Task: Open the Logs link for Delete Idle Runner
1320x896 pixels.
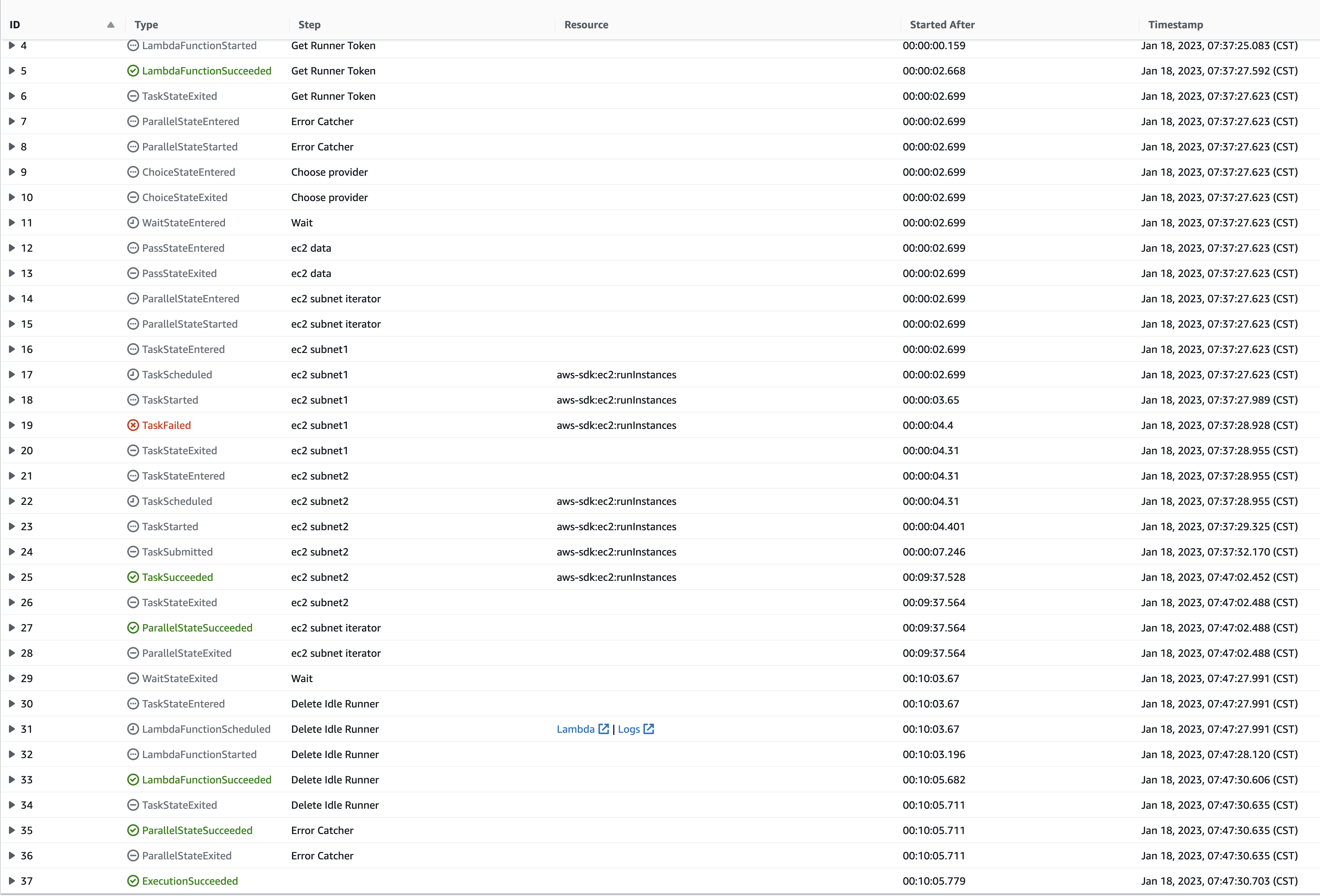Action: 629,729
